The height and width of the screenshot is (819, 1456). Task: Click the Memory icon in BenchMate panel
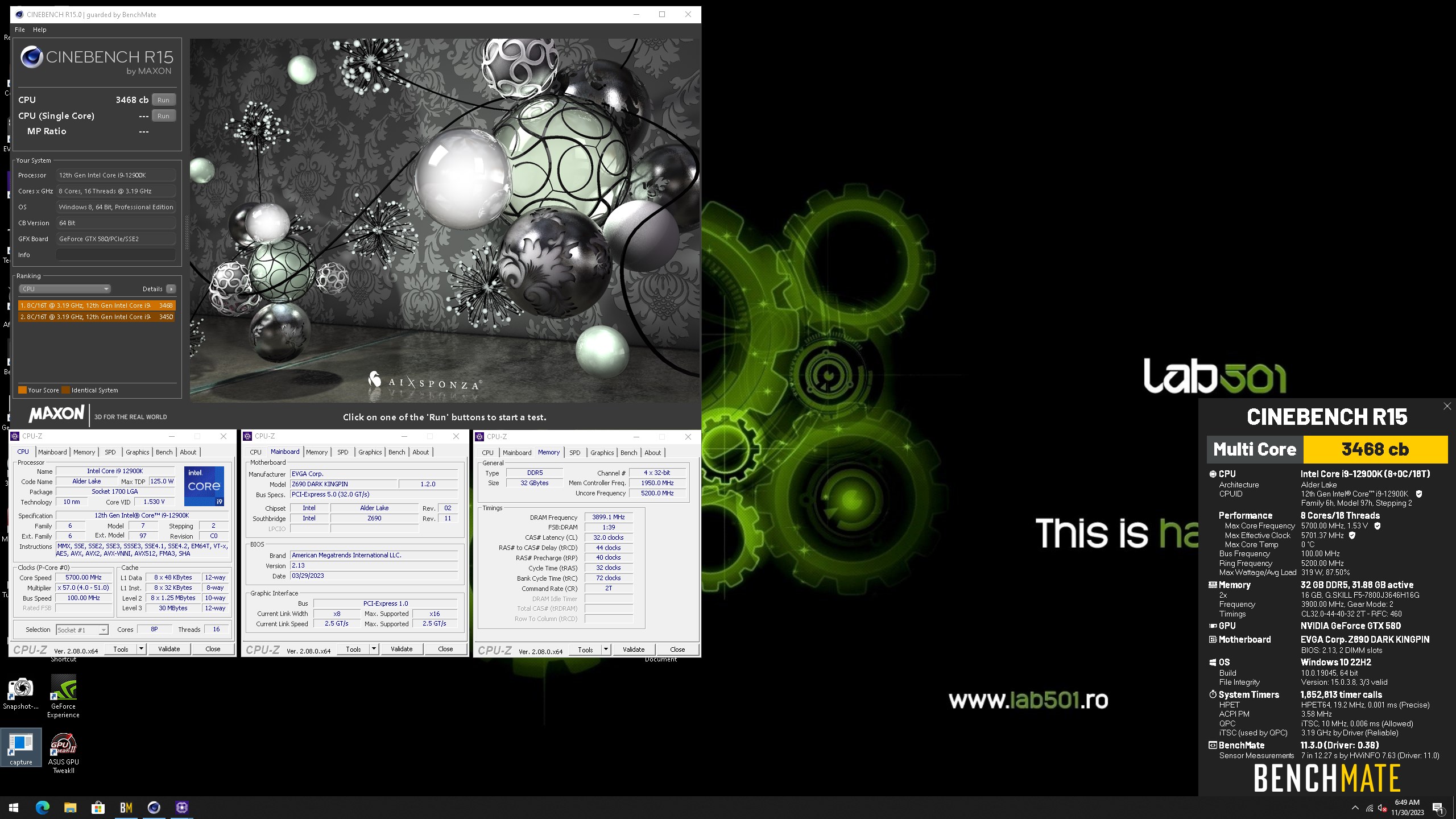coord(1213,585)
